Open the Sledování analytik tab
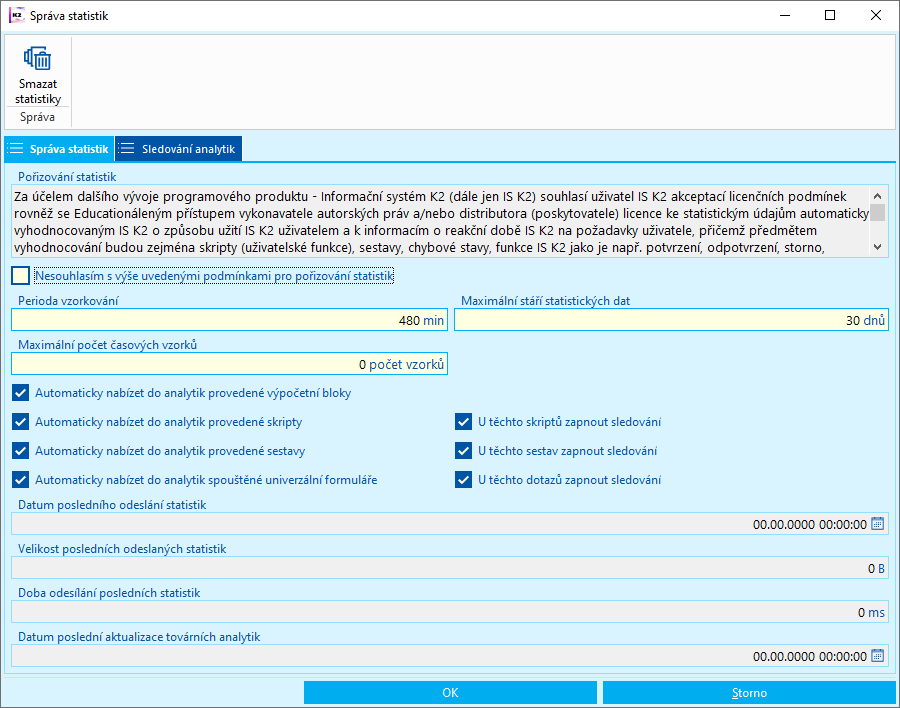Screen dimensions: 900x708 [179, 149]
